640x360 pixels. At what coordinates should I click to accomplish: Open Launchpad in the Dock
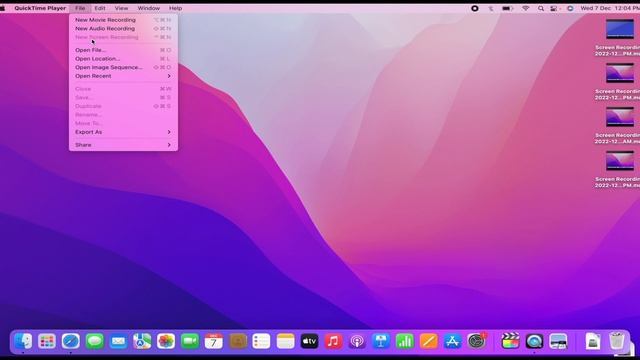(x=47, y=341)
